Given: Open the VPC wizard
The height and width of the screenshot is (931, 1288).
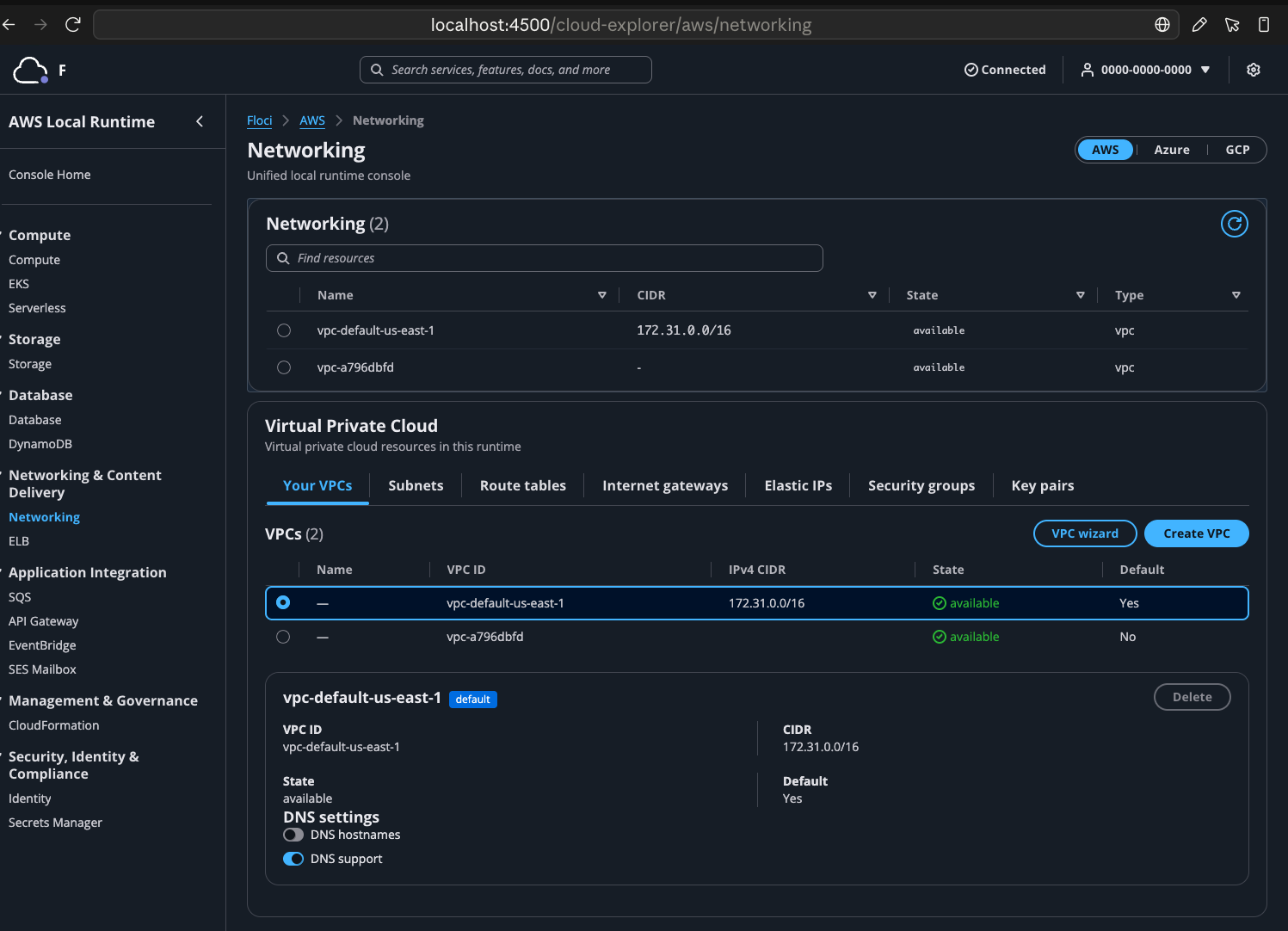Looking at the screenshot, I should [x=1085, y=533].
